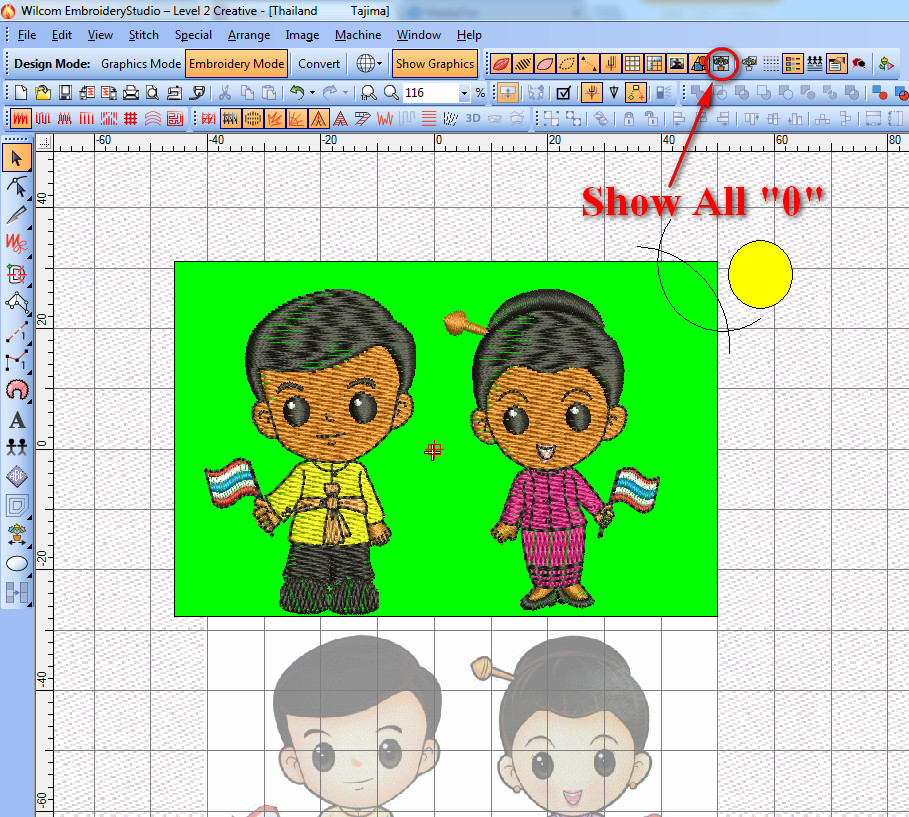Select the Satin stitch type icon
Viewport: 909px width, 817px height.
21,119
